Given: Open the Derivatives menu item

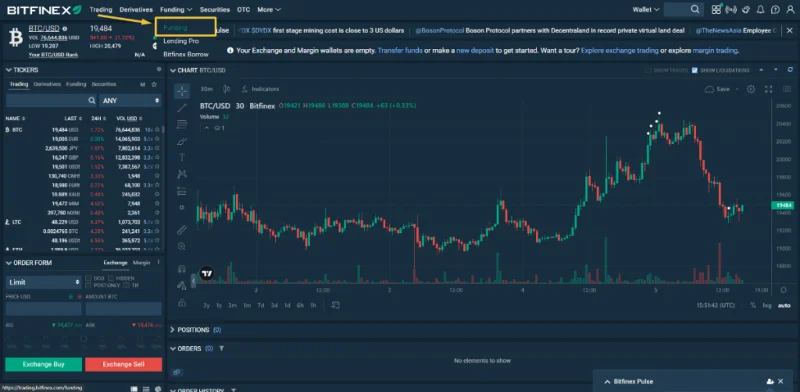Looking at the screenshot, I should (x=136, y=9).
